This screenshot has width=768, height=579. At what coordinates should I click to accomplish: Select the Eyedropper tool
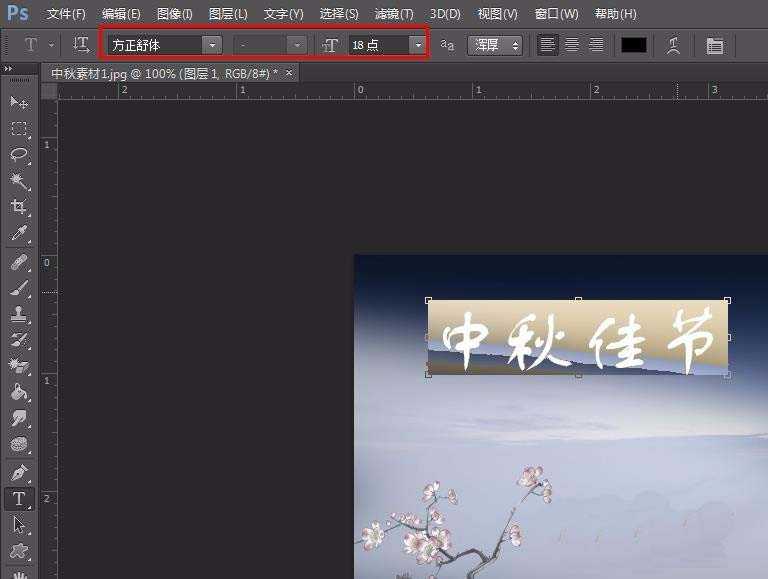coord(19,234)
